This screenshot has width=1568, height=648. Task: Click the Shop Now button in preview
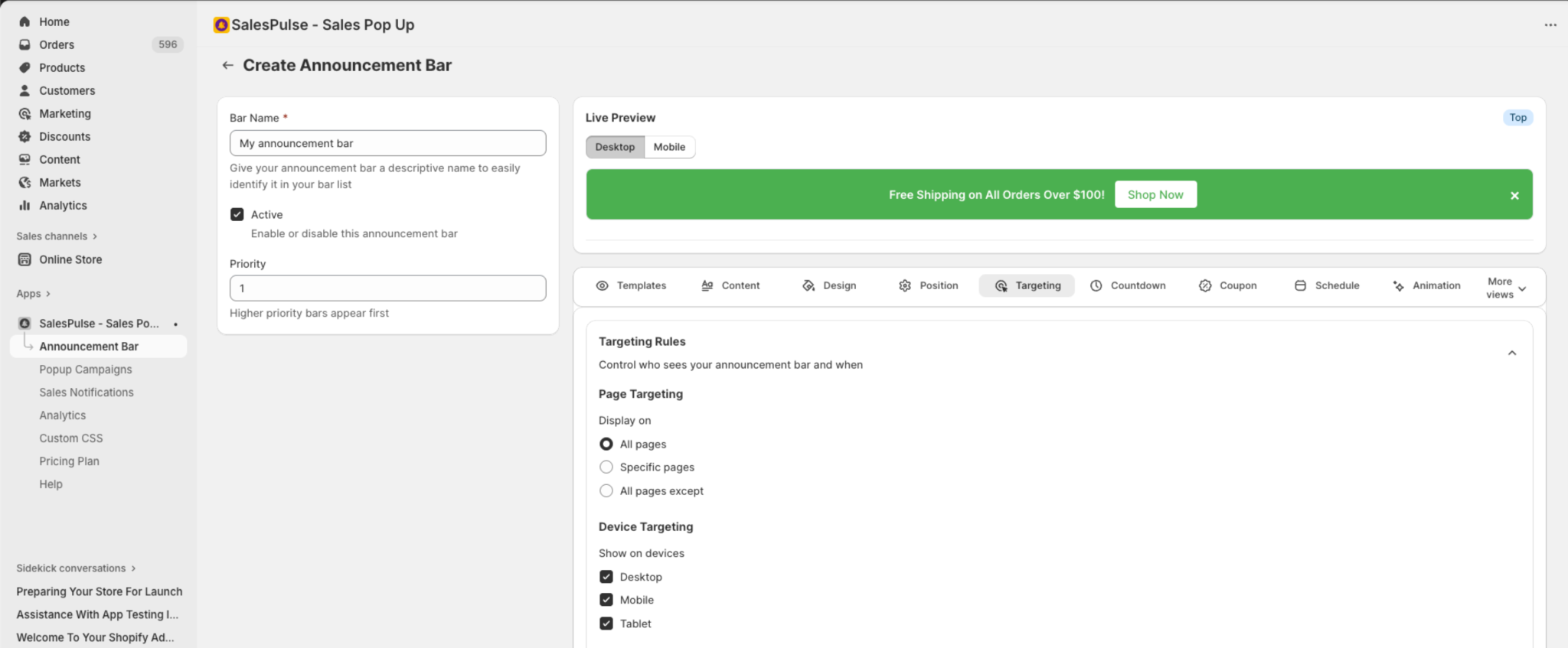click(1155, 194)
